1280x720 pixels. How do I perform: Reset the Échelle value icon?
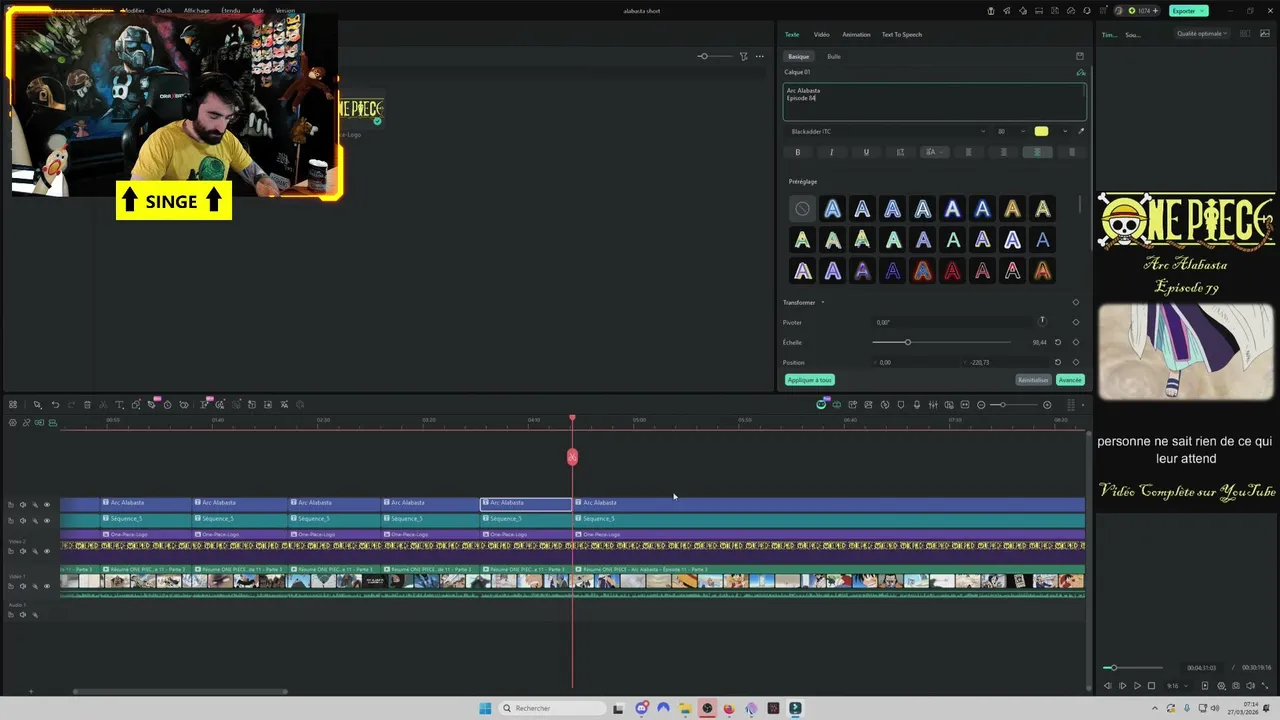coord(1058,342)
